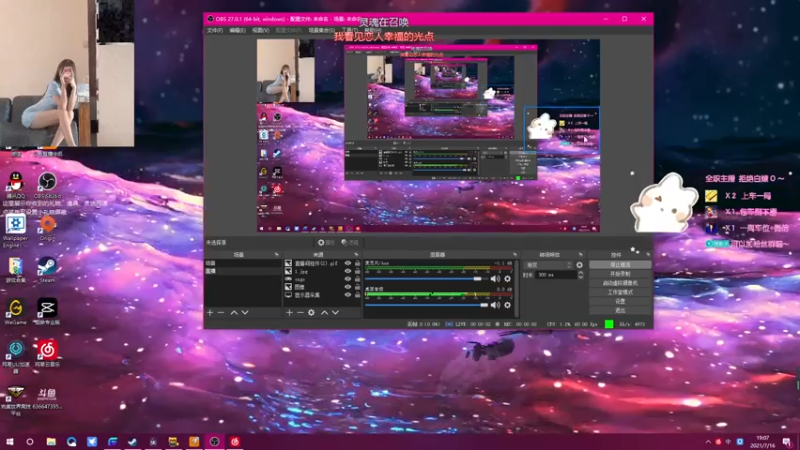Click the transition duration 300 ms field
800x450 pixels.
pos(556,275)
